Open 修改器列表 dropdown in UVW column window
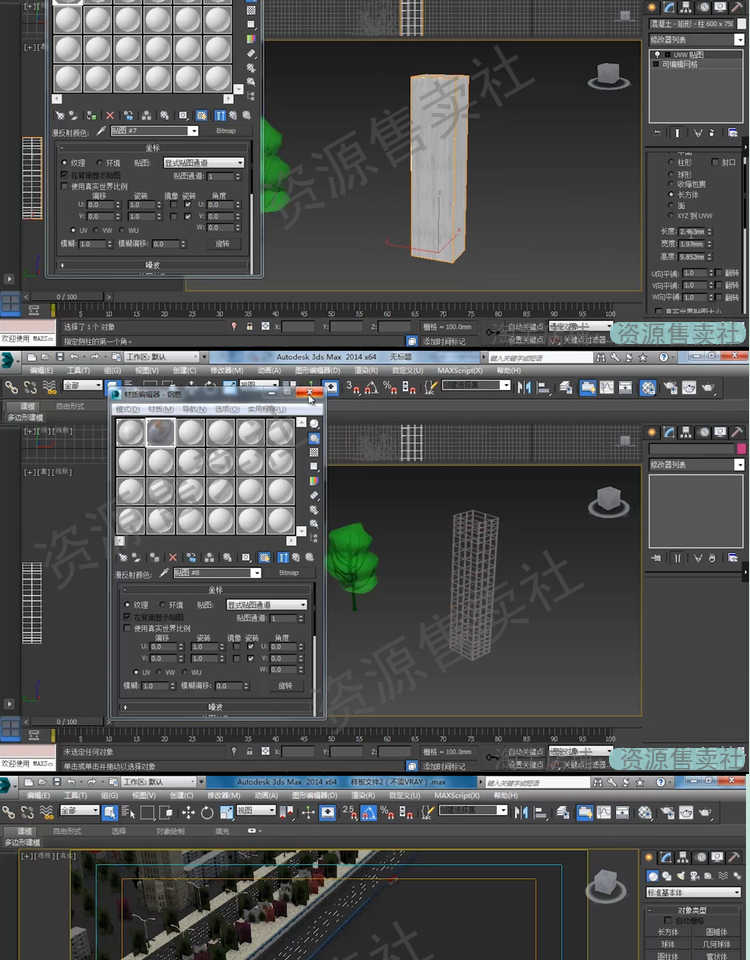750x960 pixels. point(697,39)
